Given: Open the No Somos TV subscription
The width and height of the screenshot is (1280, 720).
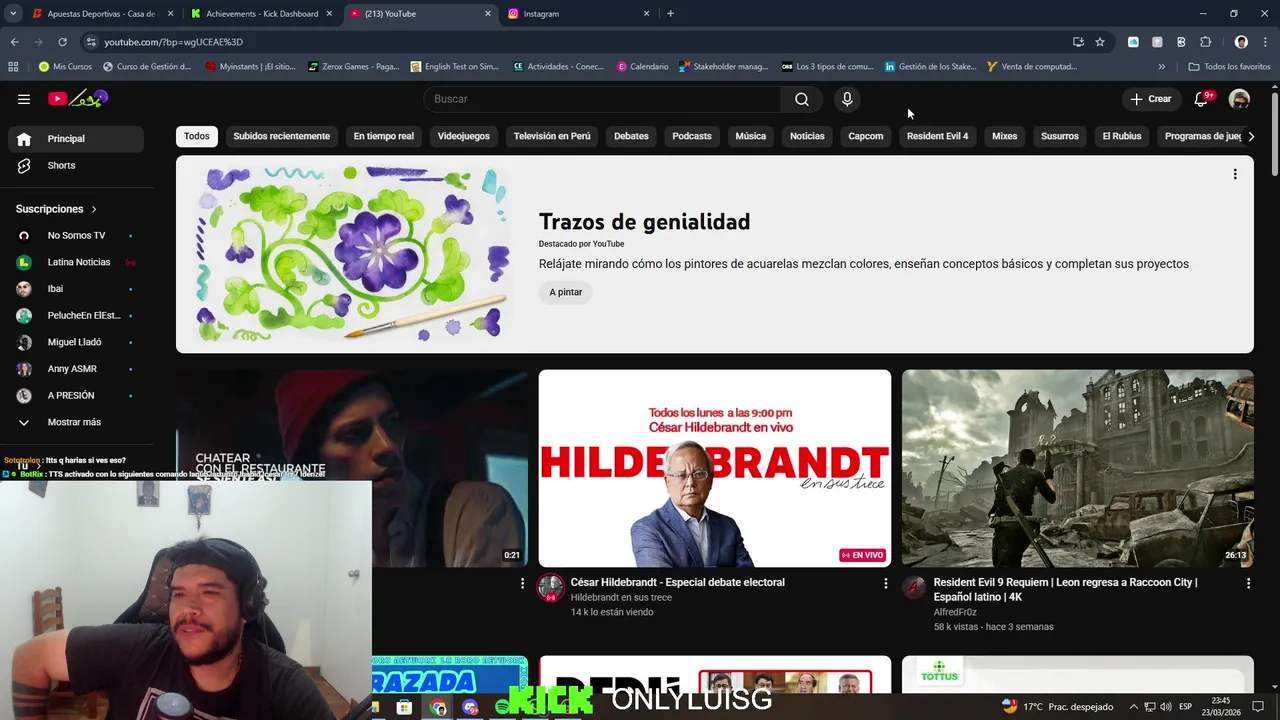Looking at the screenshot, I should (76, 236).
